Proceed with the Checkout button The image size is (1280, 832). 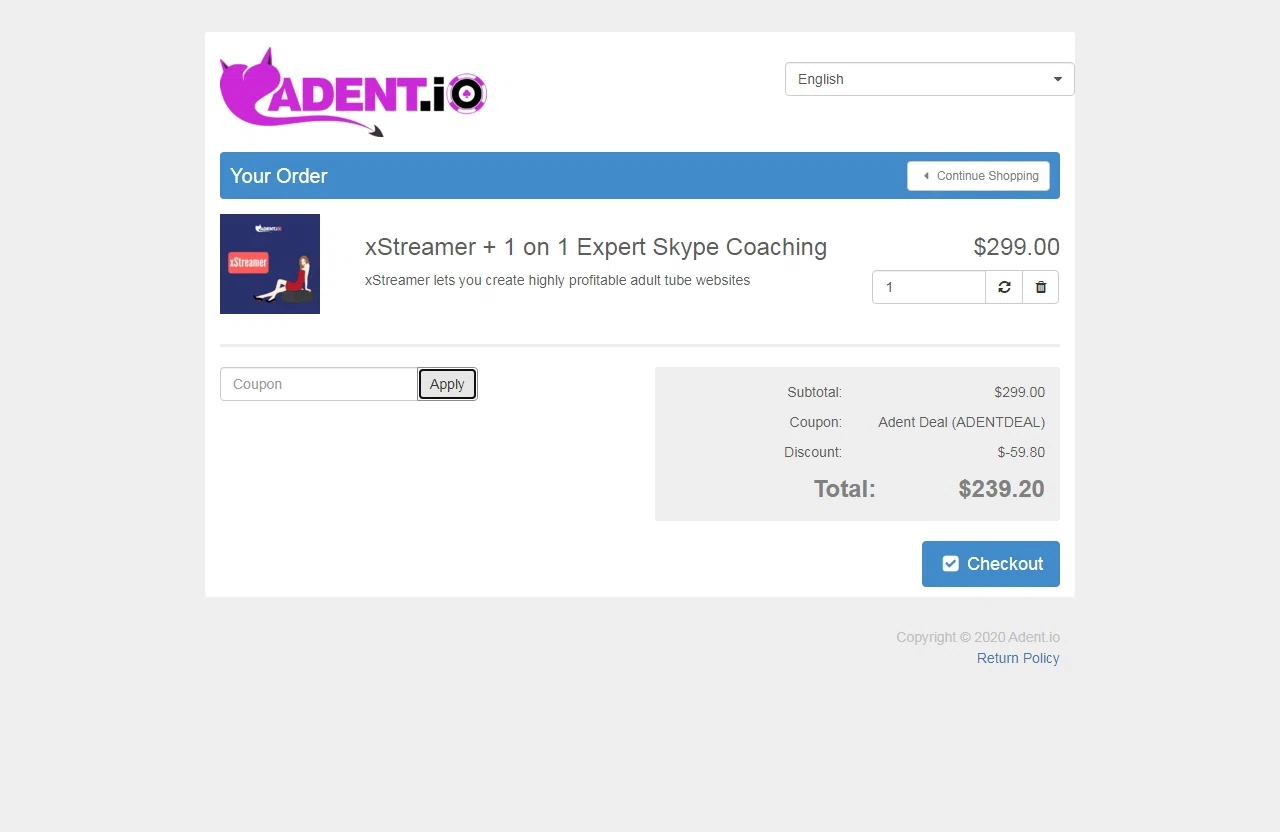point(991,564)
